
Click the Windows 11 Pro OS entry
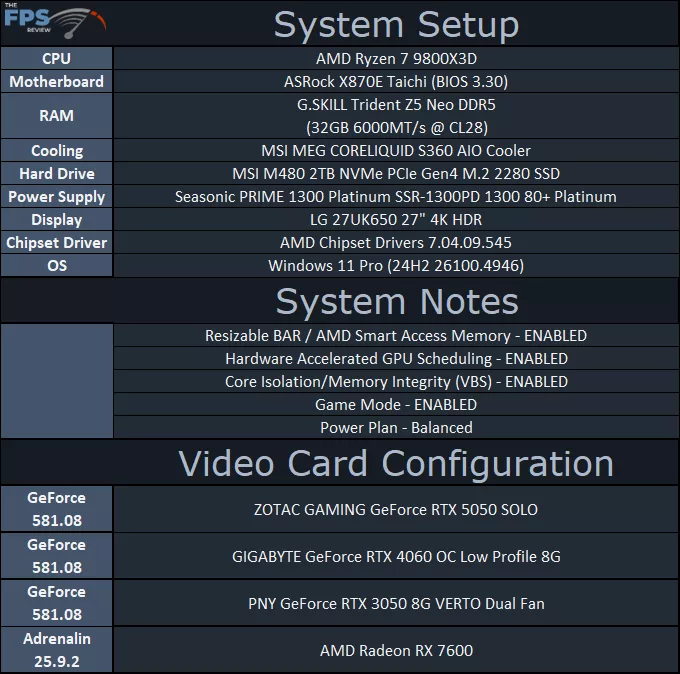[x=395, y=266]
